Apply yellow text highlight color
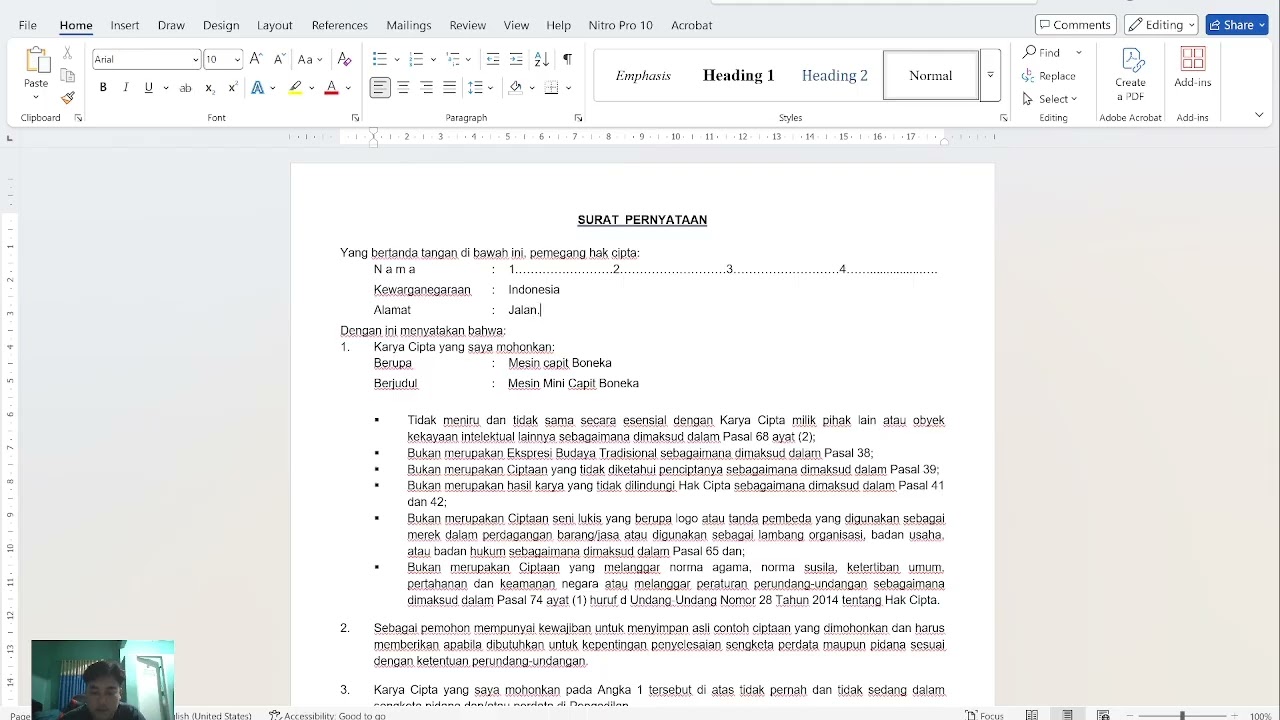Screen dimensions: 1280x720 click(x=296, y=88)
